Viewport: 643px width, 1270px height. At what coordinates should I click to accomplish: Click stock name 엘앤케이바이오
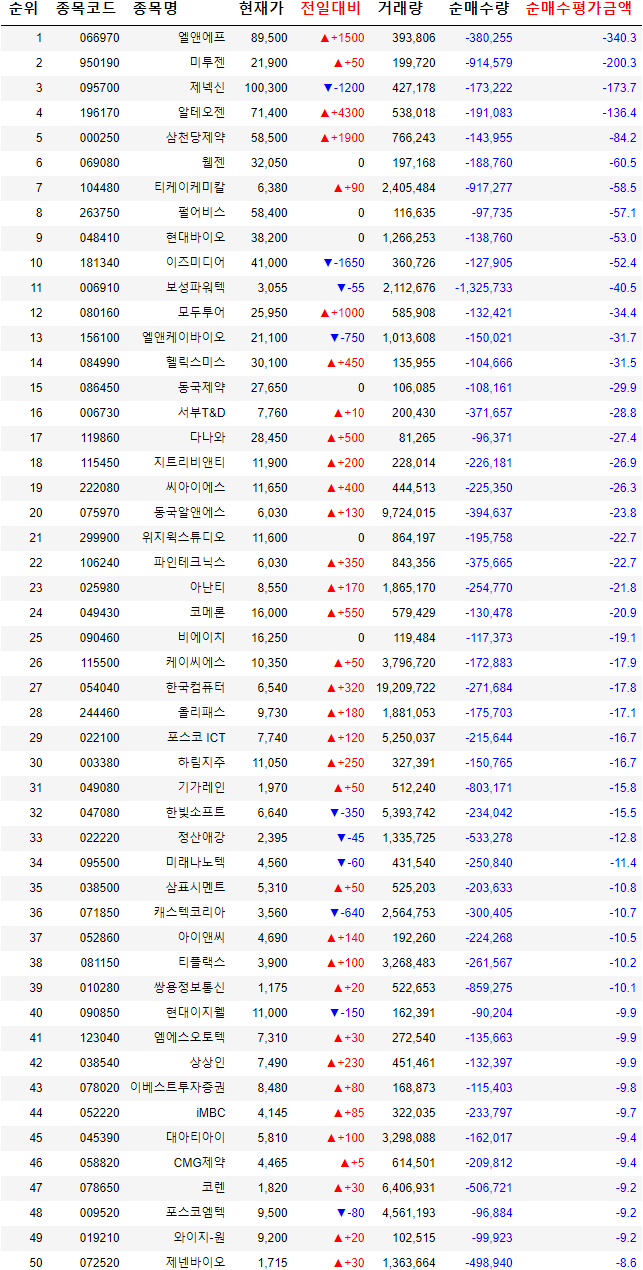tap(183, 338)
